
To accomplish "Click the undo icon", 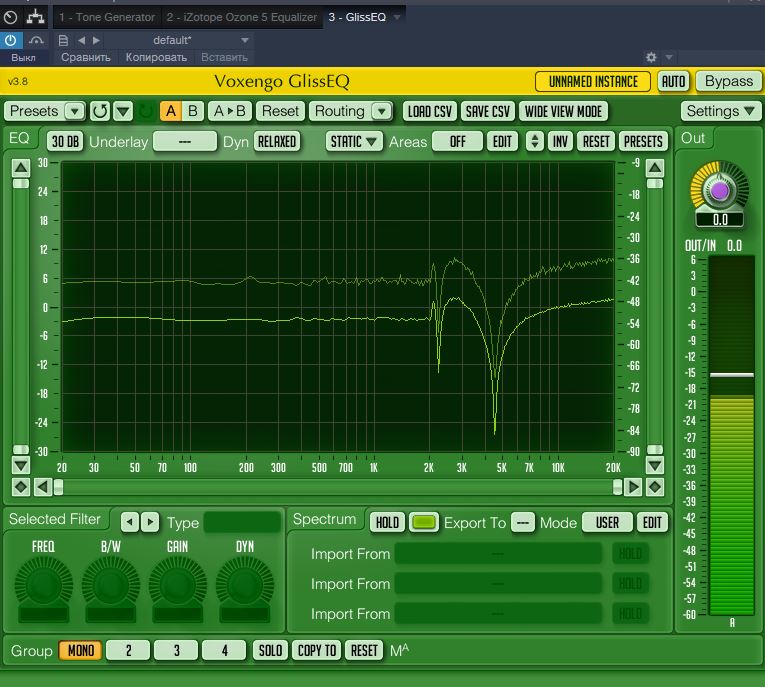I will tap(100, 111).
